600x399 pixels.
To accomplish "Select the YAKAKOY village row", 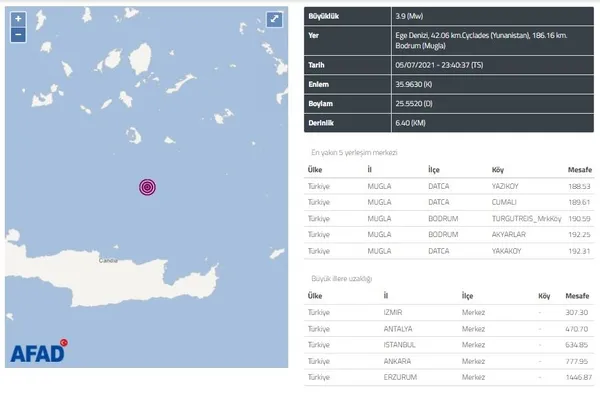I will (x=449, y=251).
